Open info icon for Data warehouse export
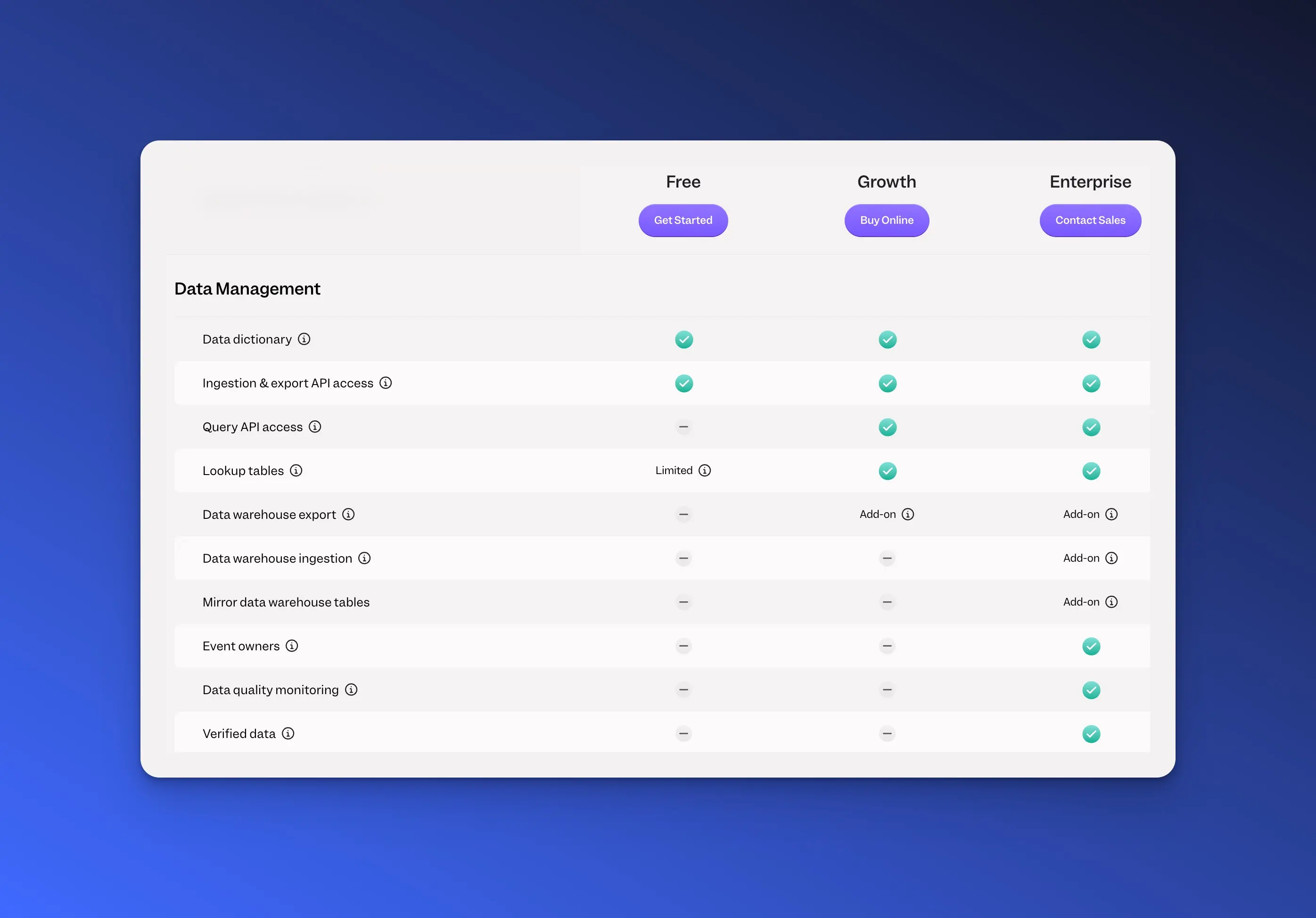Viewport: 1316px width, 918px height. click(x=348, y=515)
